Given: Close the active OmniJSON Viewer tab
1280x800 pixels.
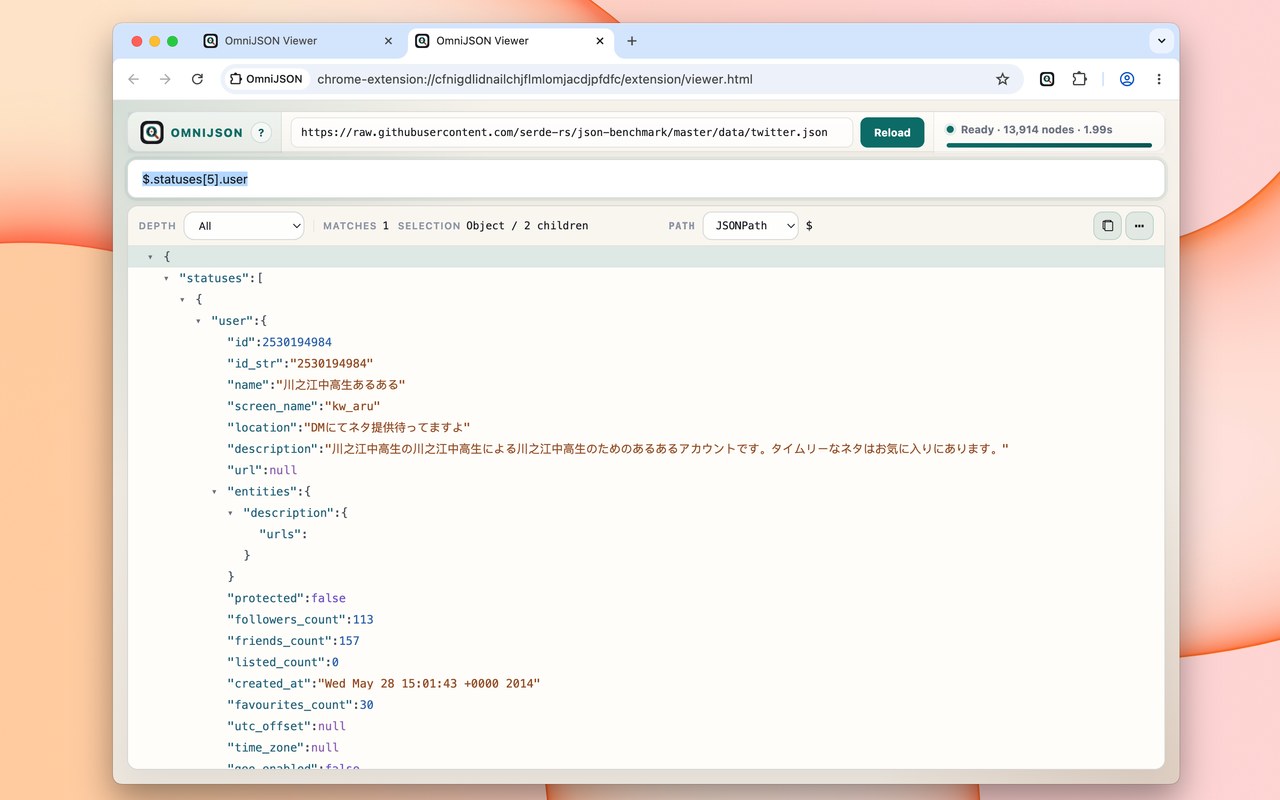Looking at the screenshot, I should (x=600, y=41).
